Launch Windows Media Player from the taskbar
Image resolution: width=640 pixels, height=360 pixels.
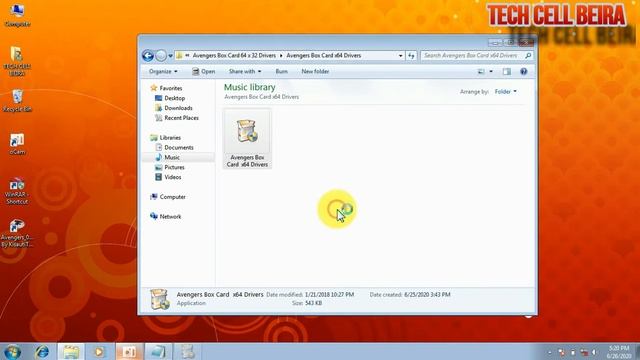tap(99, 351)
